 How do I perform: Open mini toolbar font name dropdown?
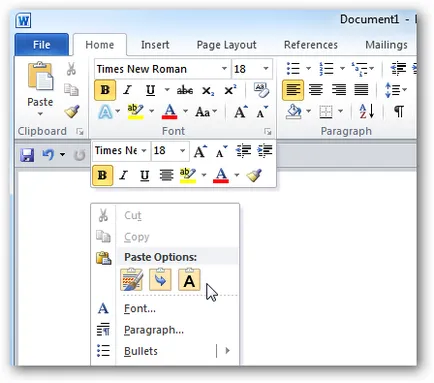[144, 151]
